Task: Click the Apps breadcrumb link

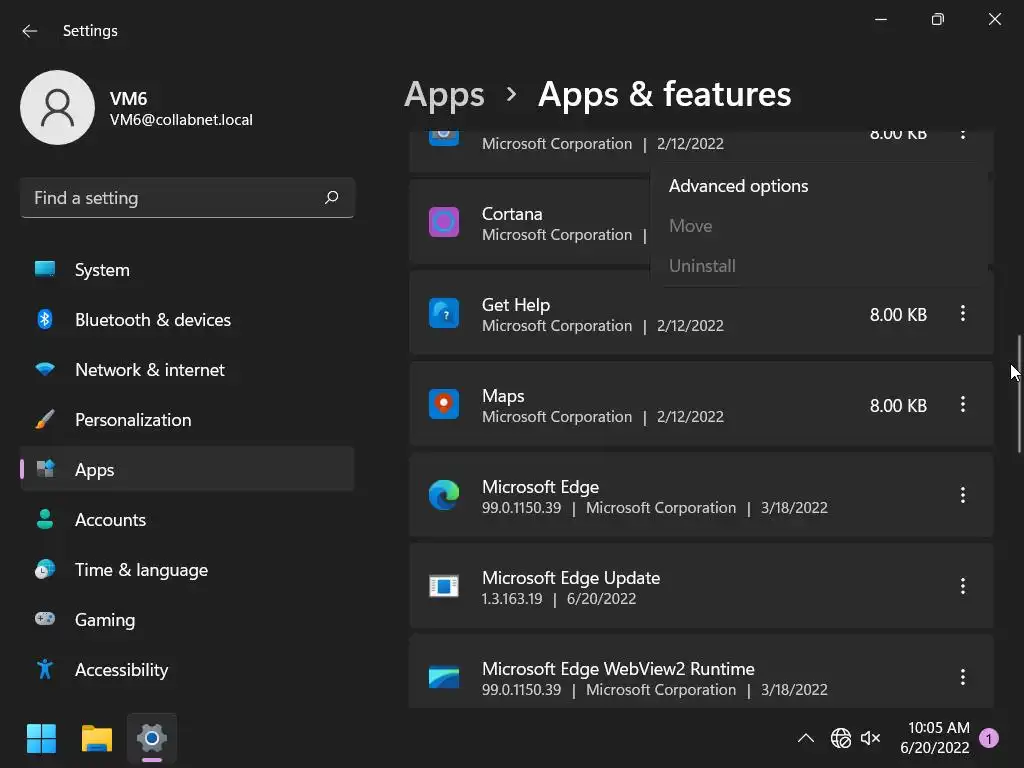Action: (x=444, y=94)
